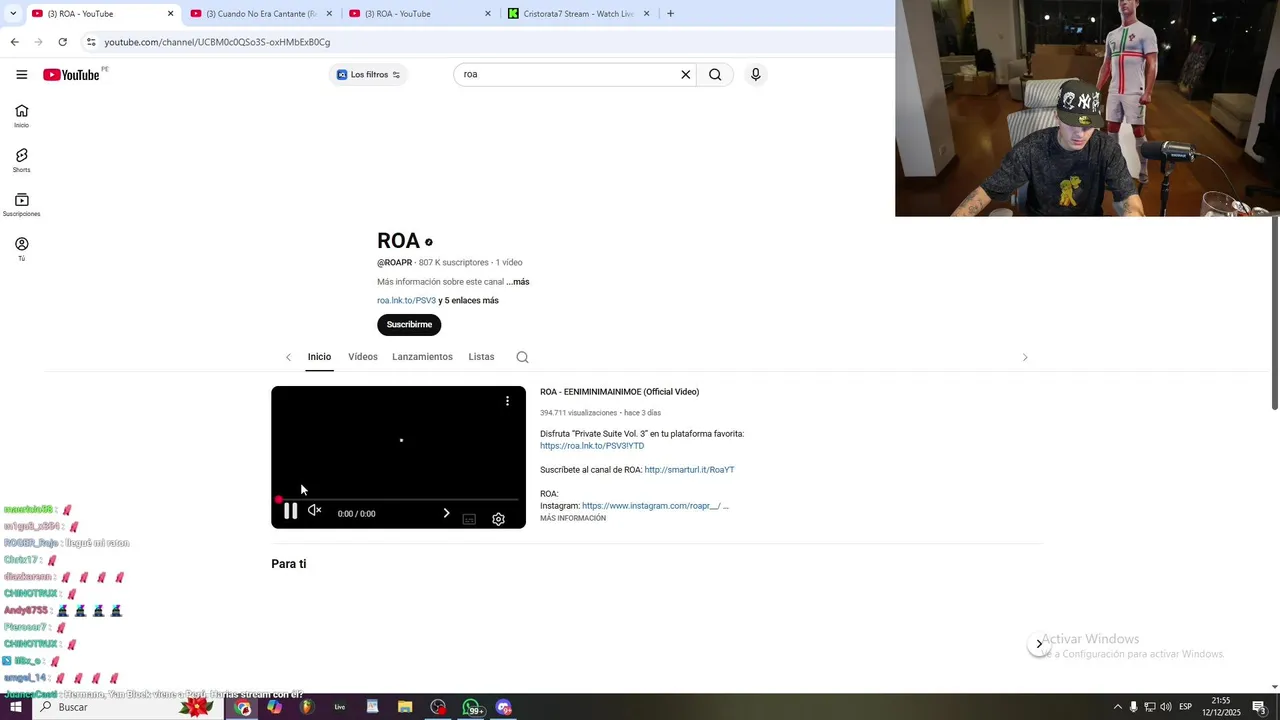Skip to the next video in the player
Image resolution: width=1280 pixels, height=720 pixels.
pos(446,513)
